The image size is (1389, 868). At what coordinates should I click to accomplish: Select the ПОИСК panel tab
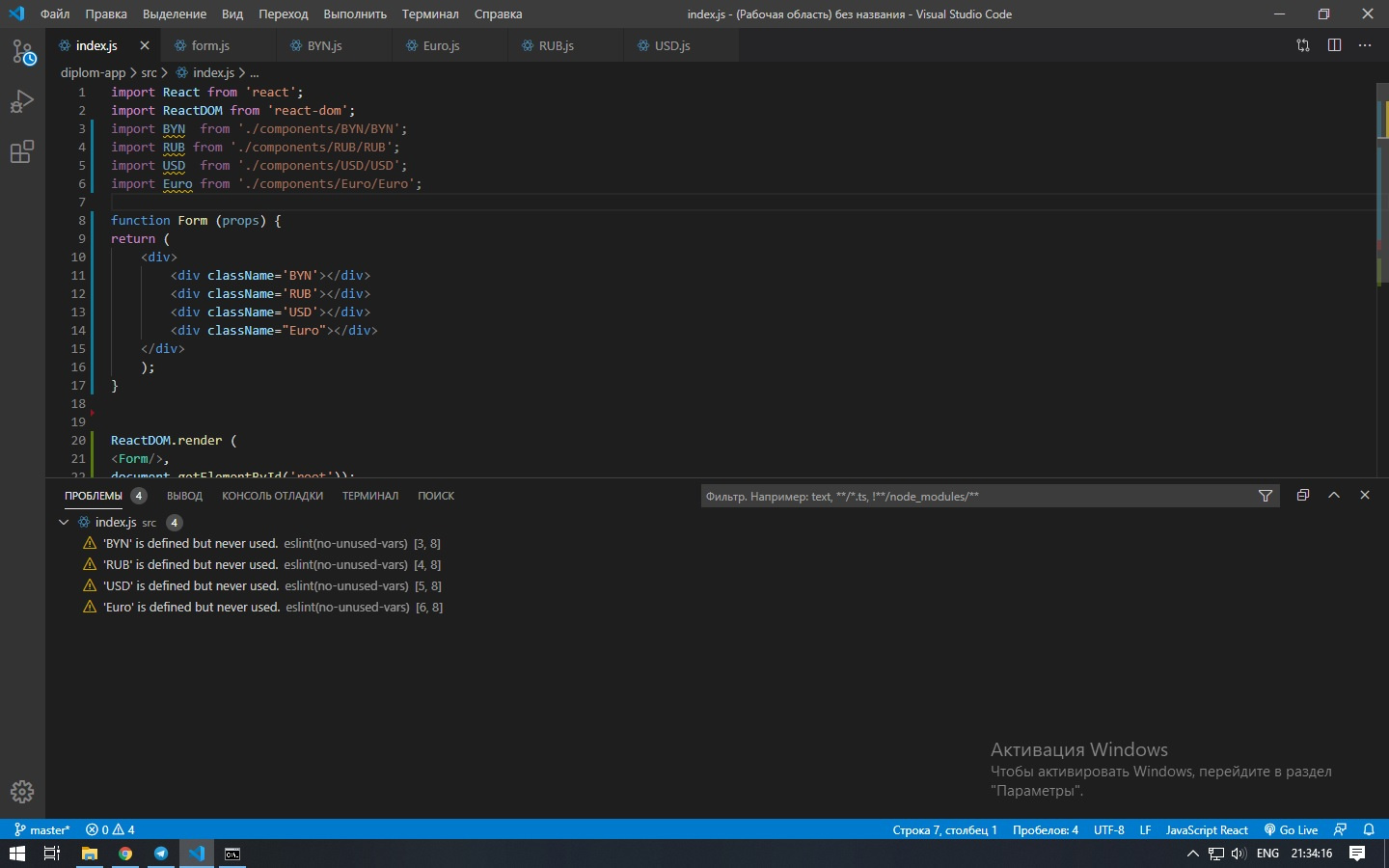coord(436,496)
